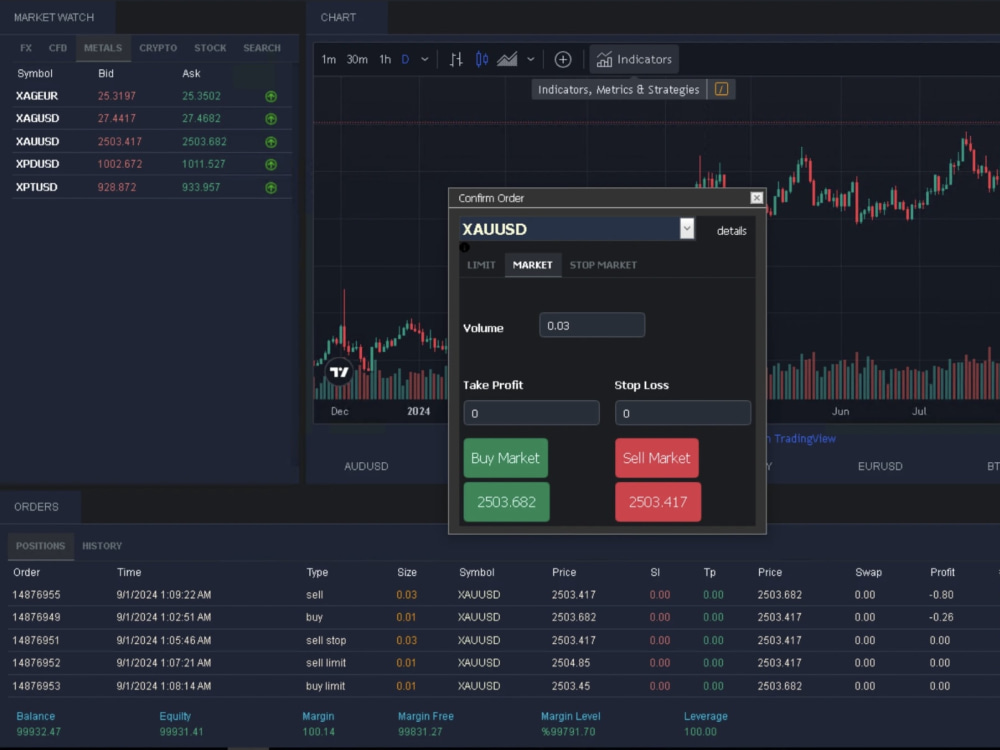Expand the chart interval dropdown arrow

(425, 60)
